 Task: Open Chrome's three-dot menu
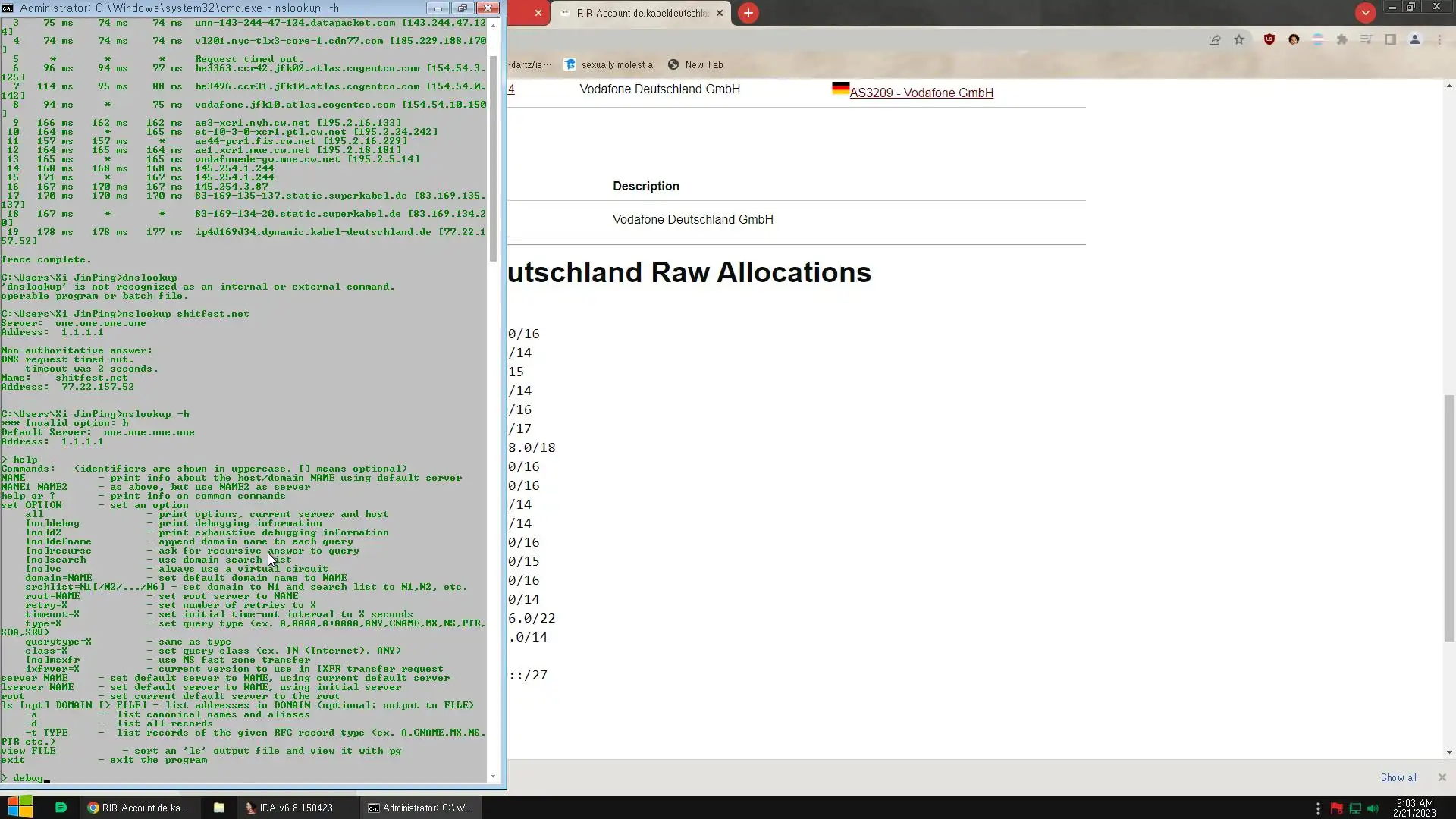pos(1439,39)
